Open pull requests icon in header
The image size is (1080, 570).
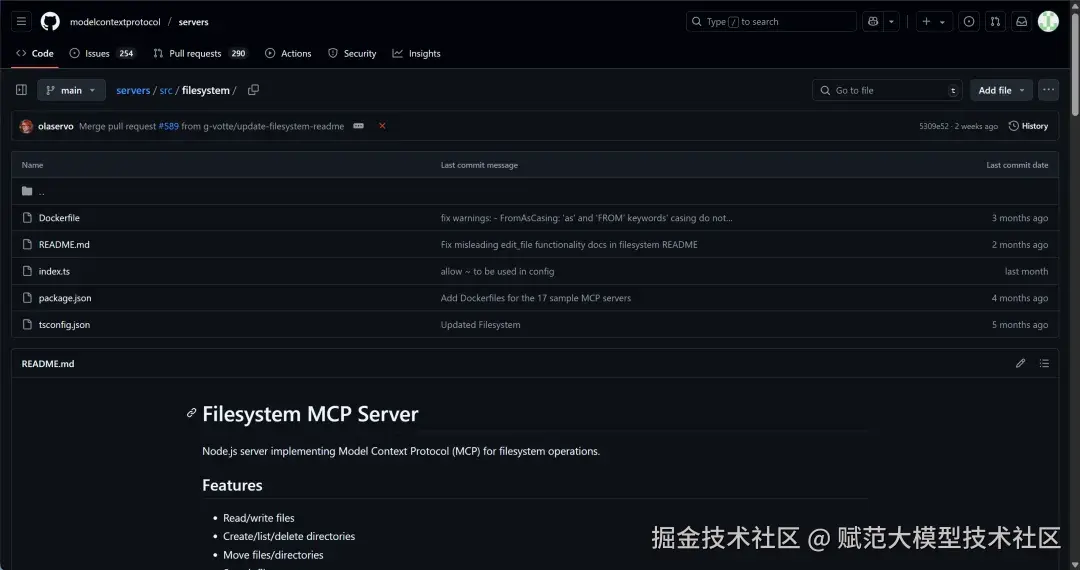[x=995, y=21]
